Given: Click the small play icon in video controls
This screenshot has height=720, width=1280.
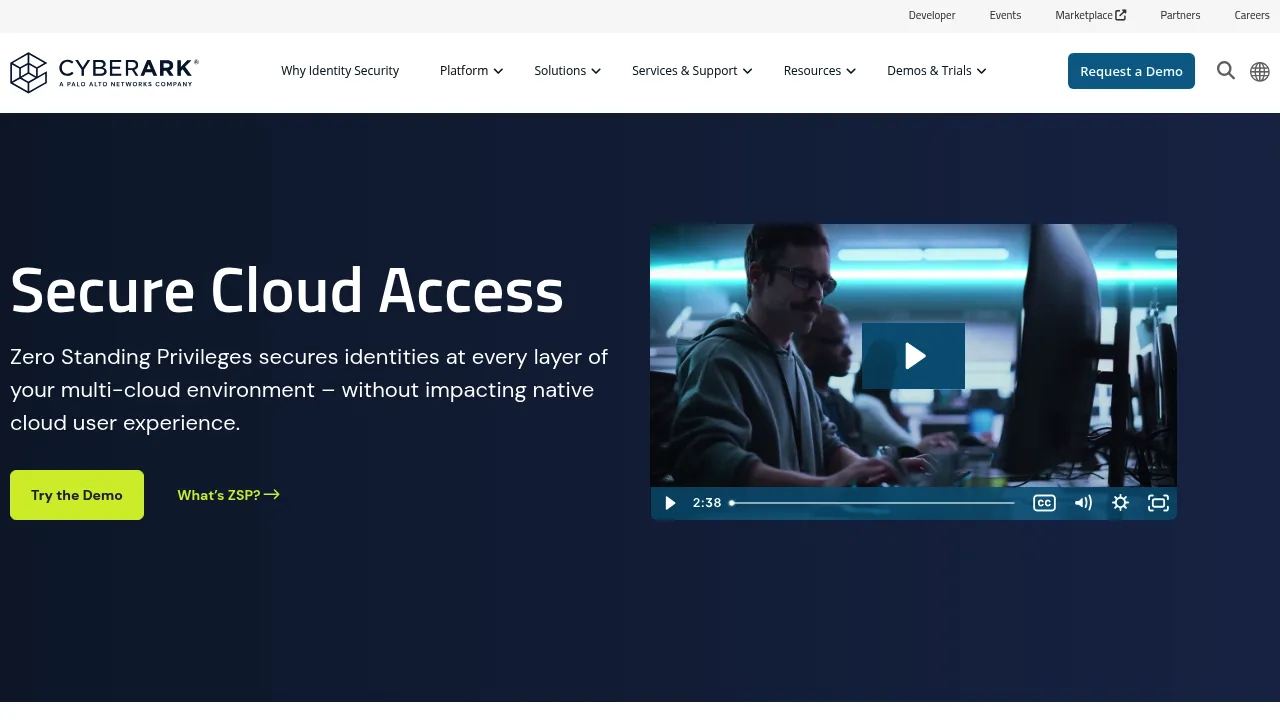Looking at the screenshot, I should (x=670, y=503).
